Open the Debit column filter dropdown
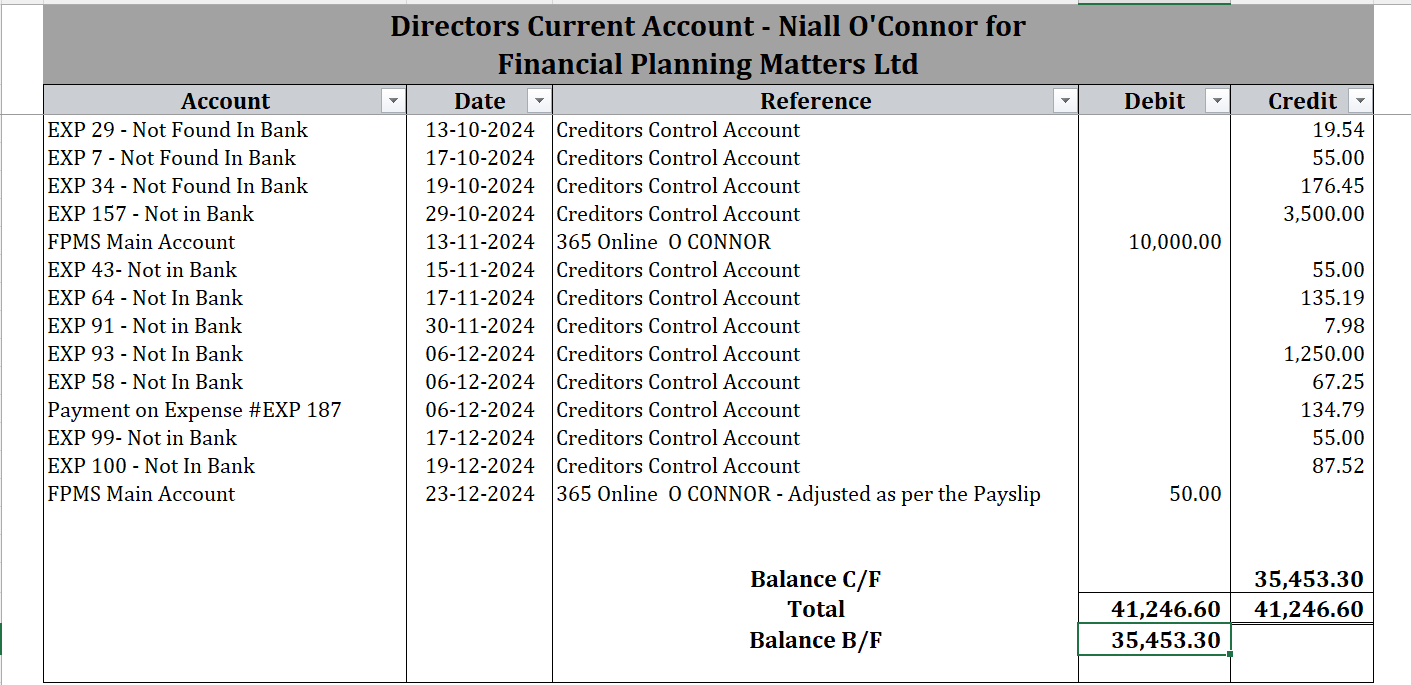This screenshot has width=1411, height=685. coord(1216,101)
